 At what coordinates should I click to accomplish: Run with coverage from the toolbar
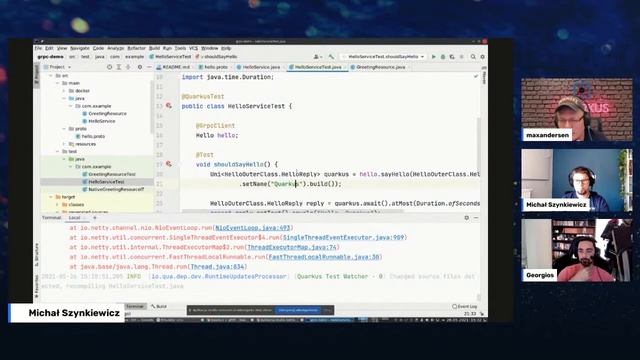(x=452, y=57)
